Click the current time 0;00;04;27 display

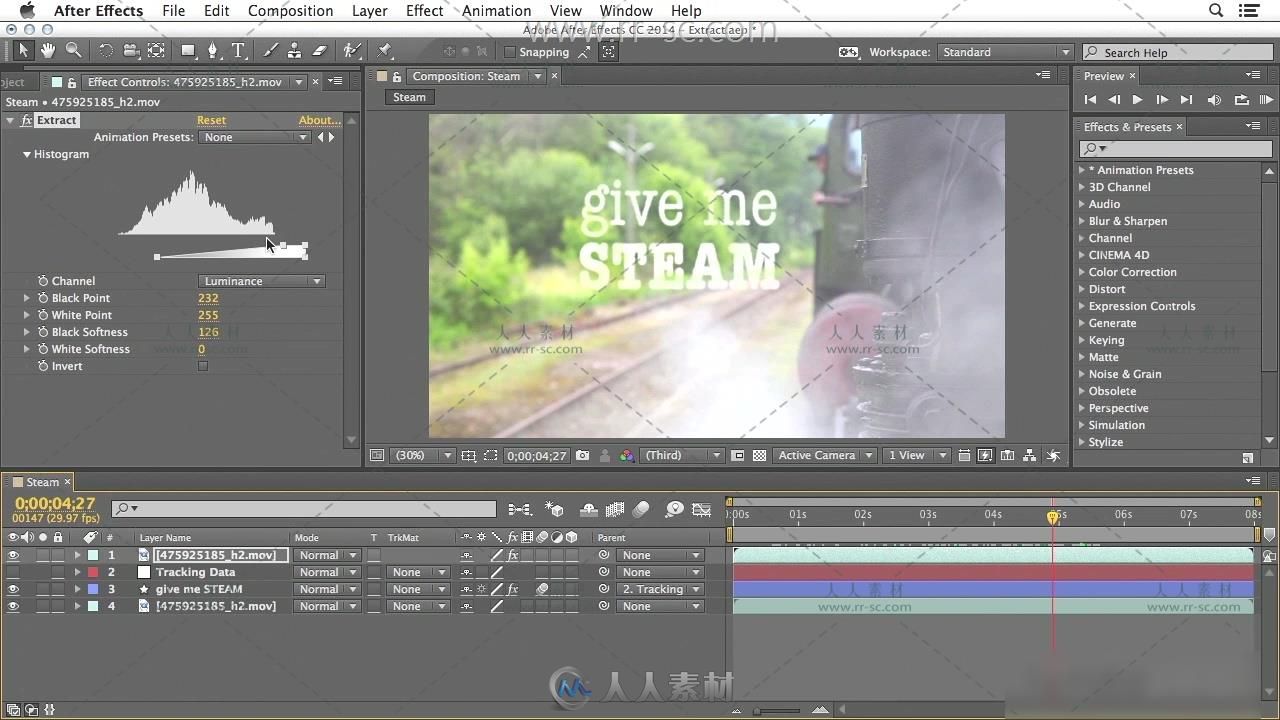(x=55, y=504)
